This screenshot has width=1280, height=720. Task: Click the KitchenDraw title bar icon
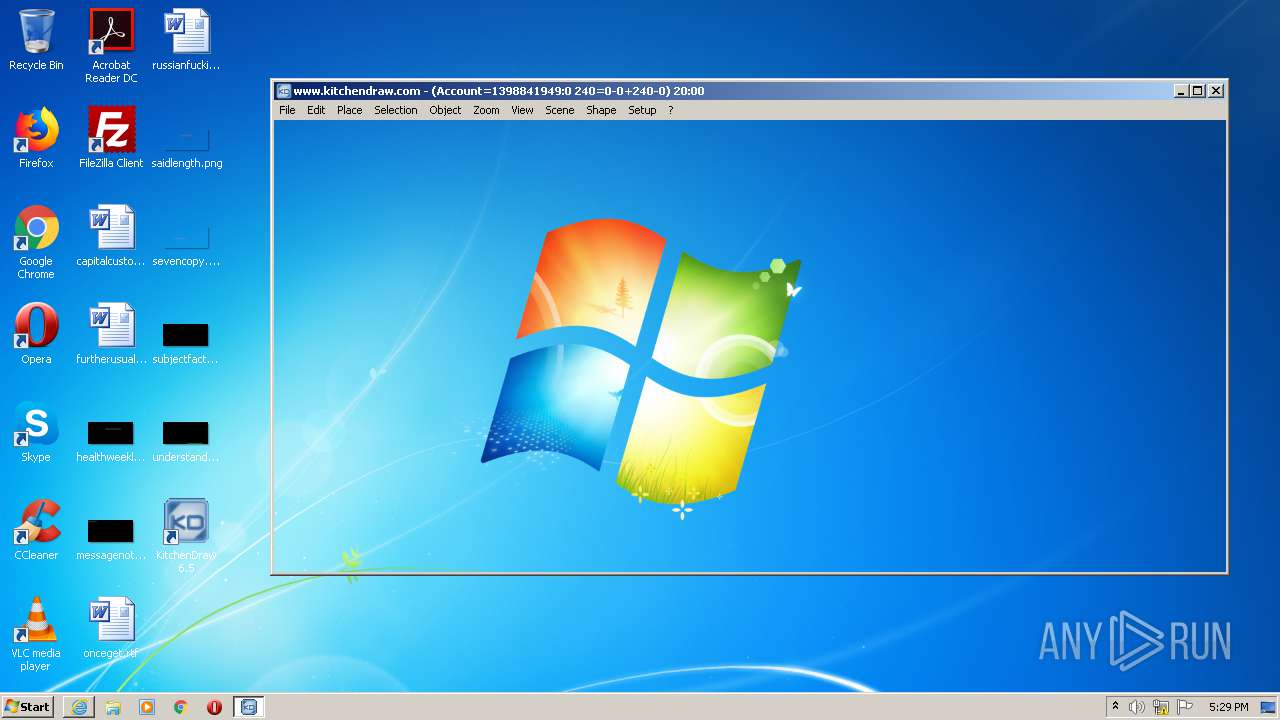284,91
